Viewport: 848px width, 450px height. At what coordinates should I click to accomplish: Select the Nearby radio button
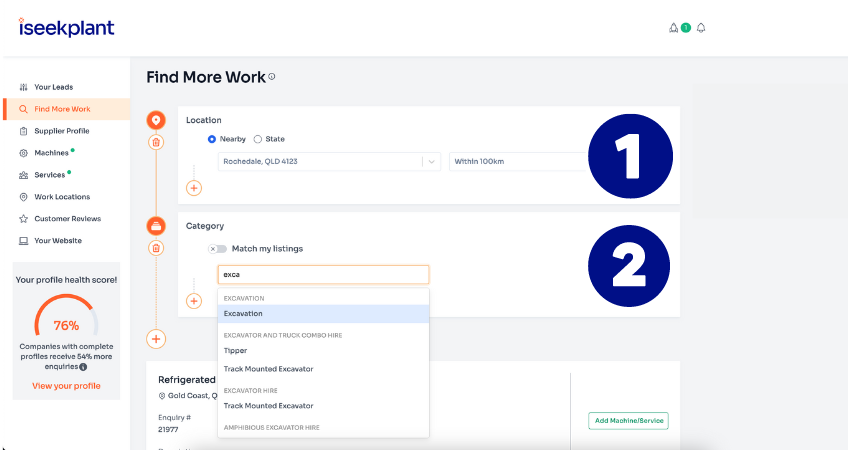212,139
